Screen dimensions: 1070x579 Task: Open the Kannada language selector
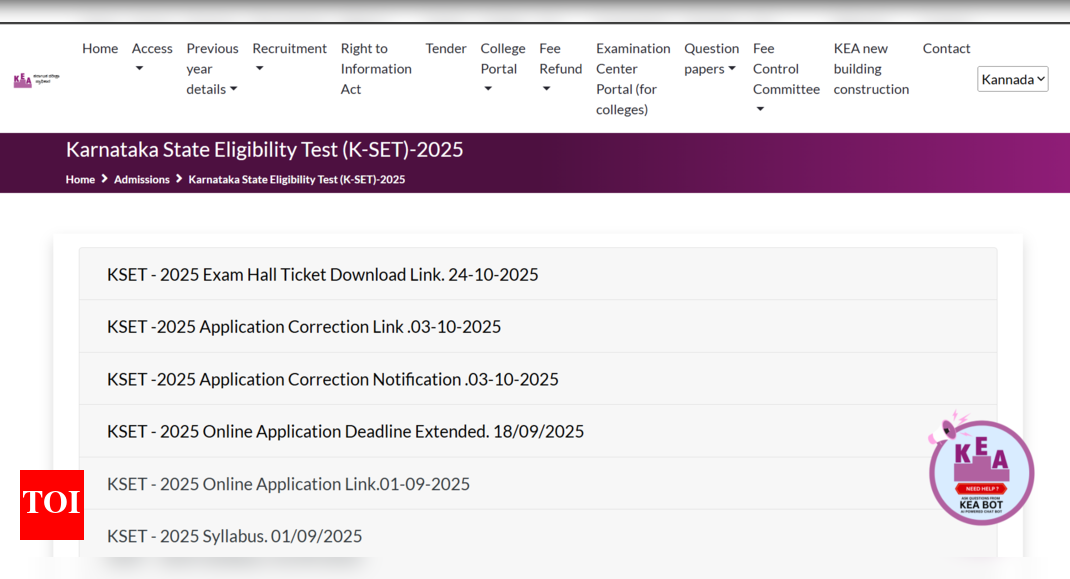(x=1012, y=79)
